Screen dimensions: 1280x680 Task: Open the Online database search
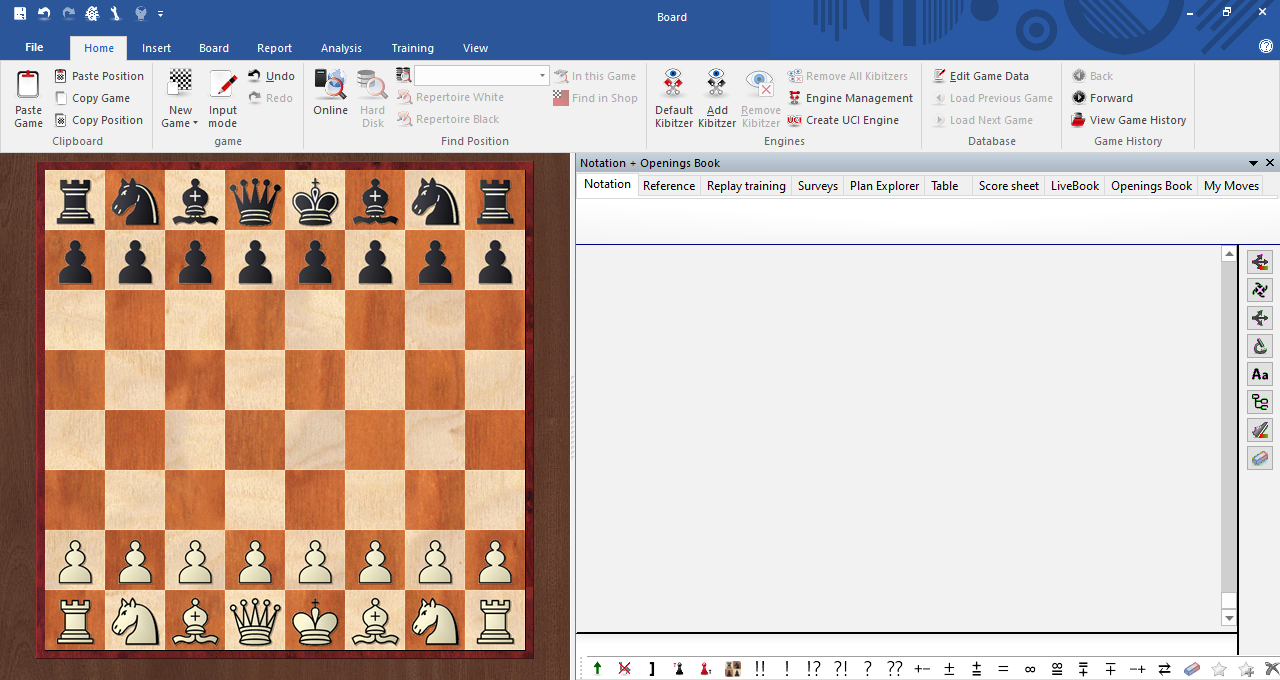click(x=330, y=92)
